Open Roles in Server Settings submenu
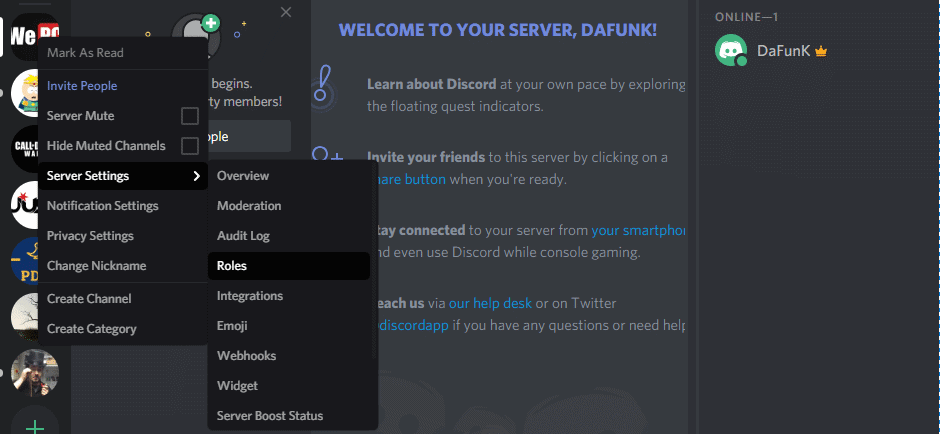The height and width of the screenshot is (434, 940). pos(289,266)
